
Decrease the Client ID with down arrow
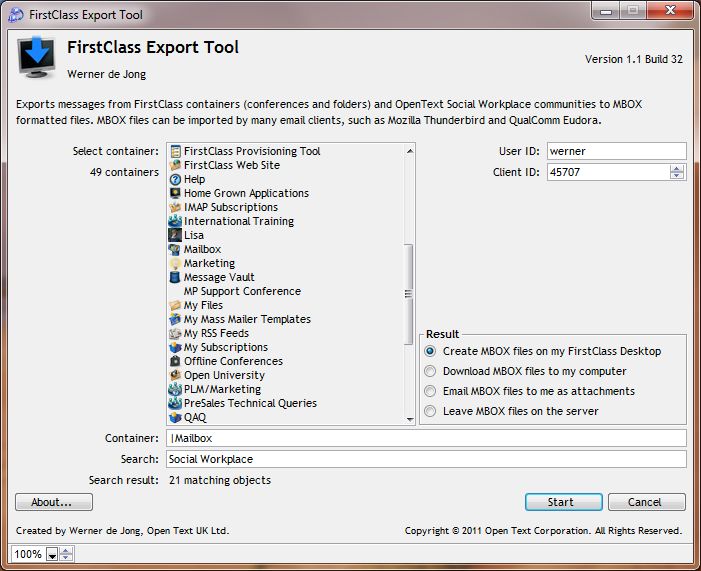point(677,176)
